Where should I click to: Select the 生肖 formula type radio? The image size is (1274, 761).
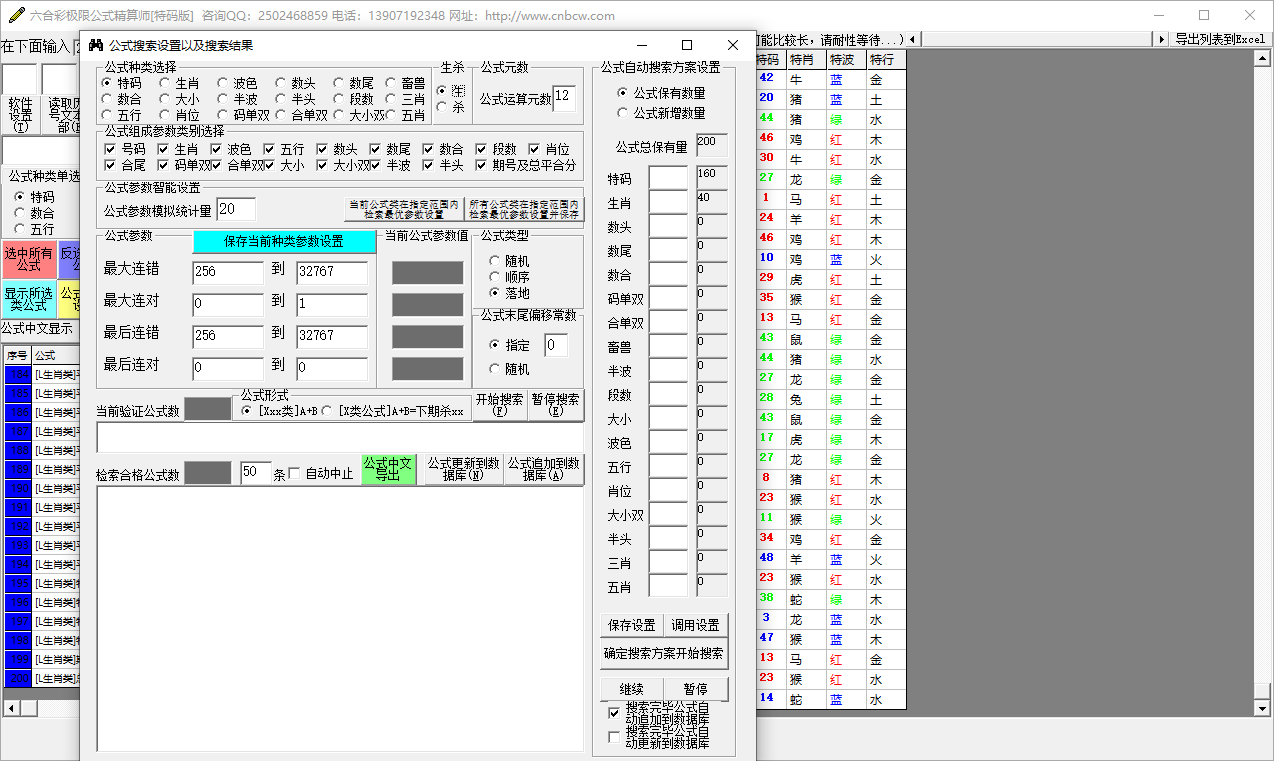pos(165,84)
